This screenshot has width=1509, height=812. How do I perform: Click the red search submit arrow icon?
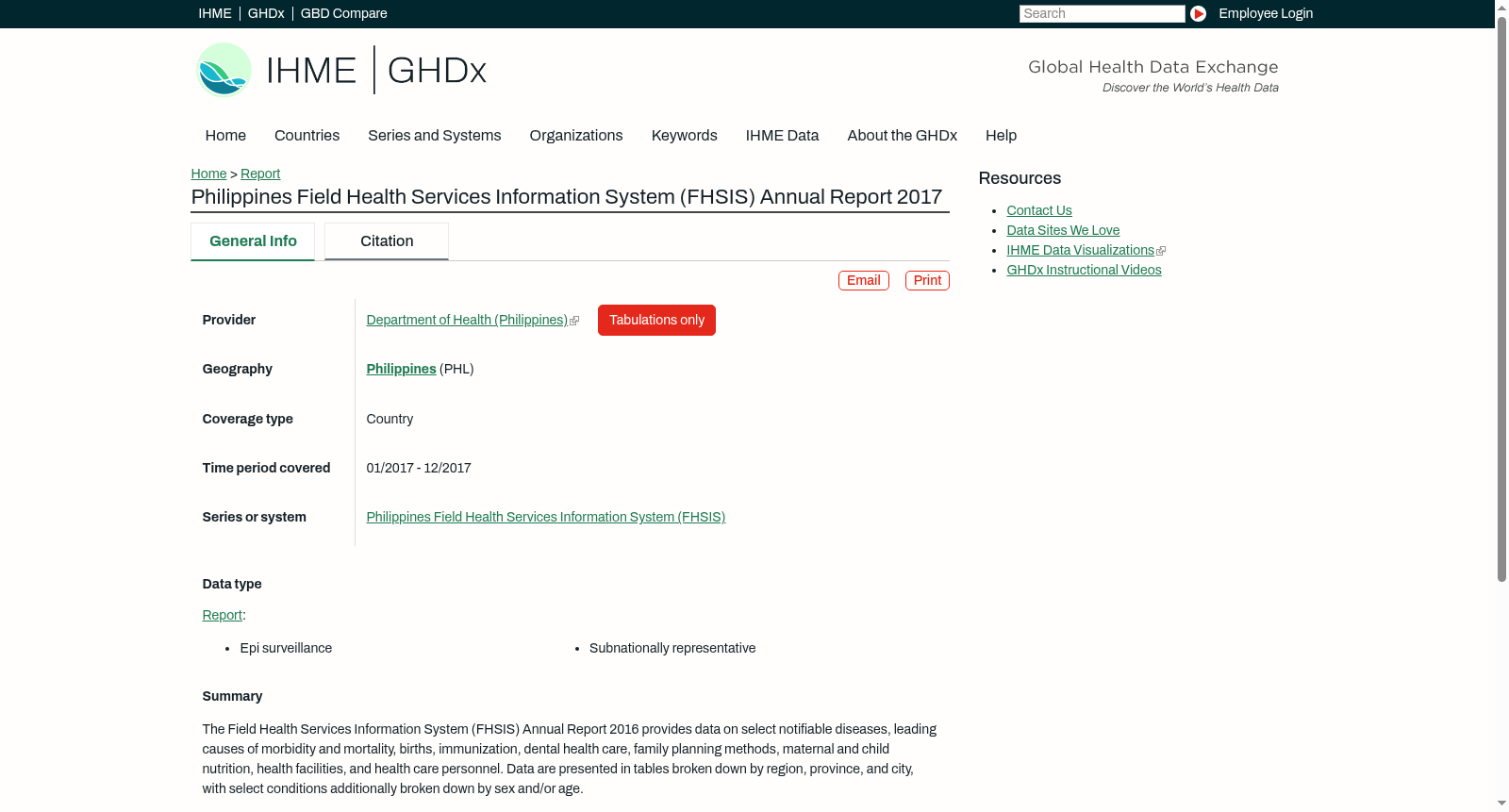pyautogui.click(x=1198, y=13)
